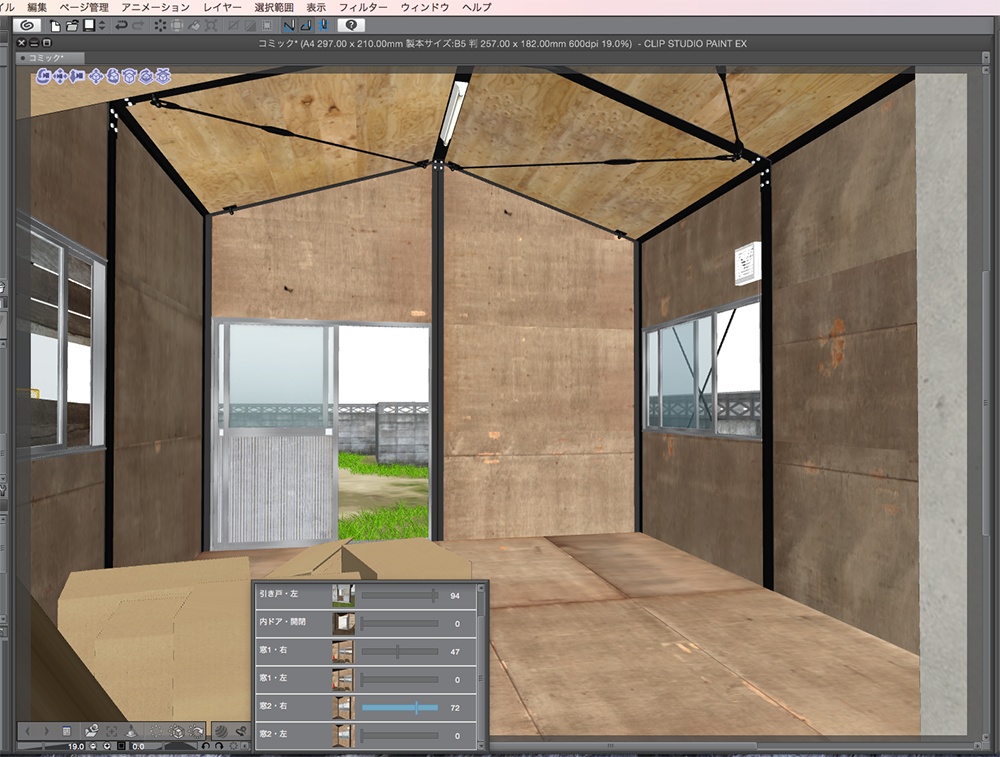1000x757 pixels.
Task: Open the 3D object list icon
Action: click(x=66, y=731)
